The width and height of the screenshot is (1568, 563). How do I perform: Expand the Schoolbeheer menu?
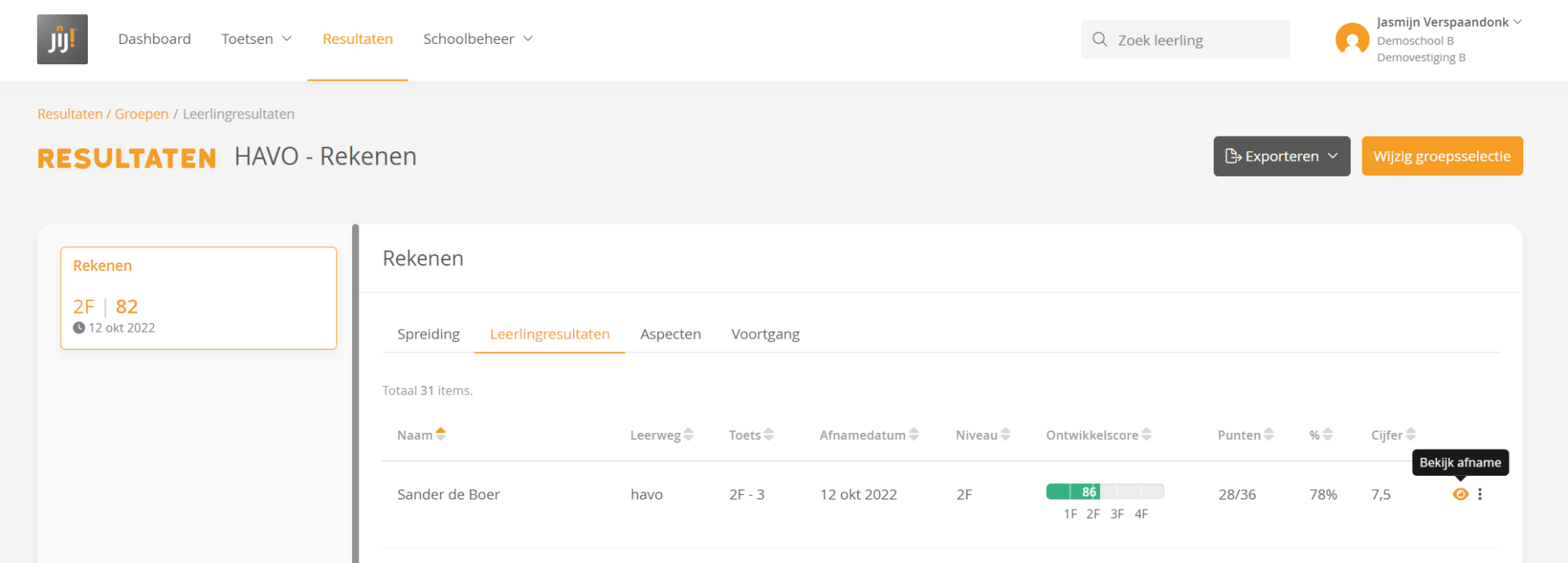[478, 39]
